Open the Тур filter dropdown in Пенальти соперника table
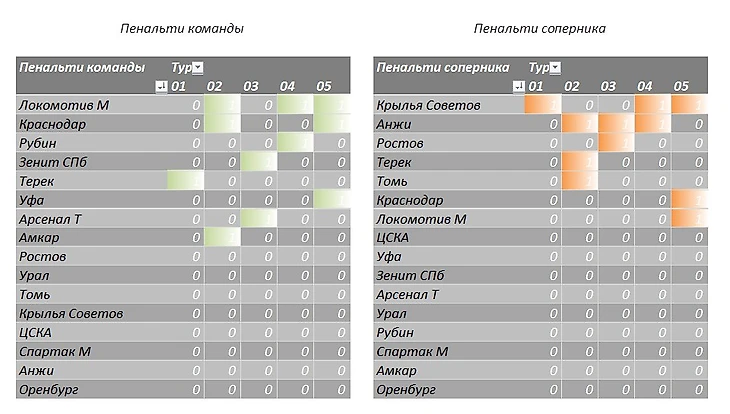The height and width of the screenshot is (414, 730). click(555, 68)
